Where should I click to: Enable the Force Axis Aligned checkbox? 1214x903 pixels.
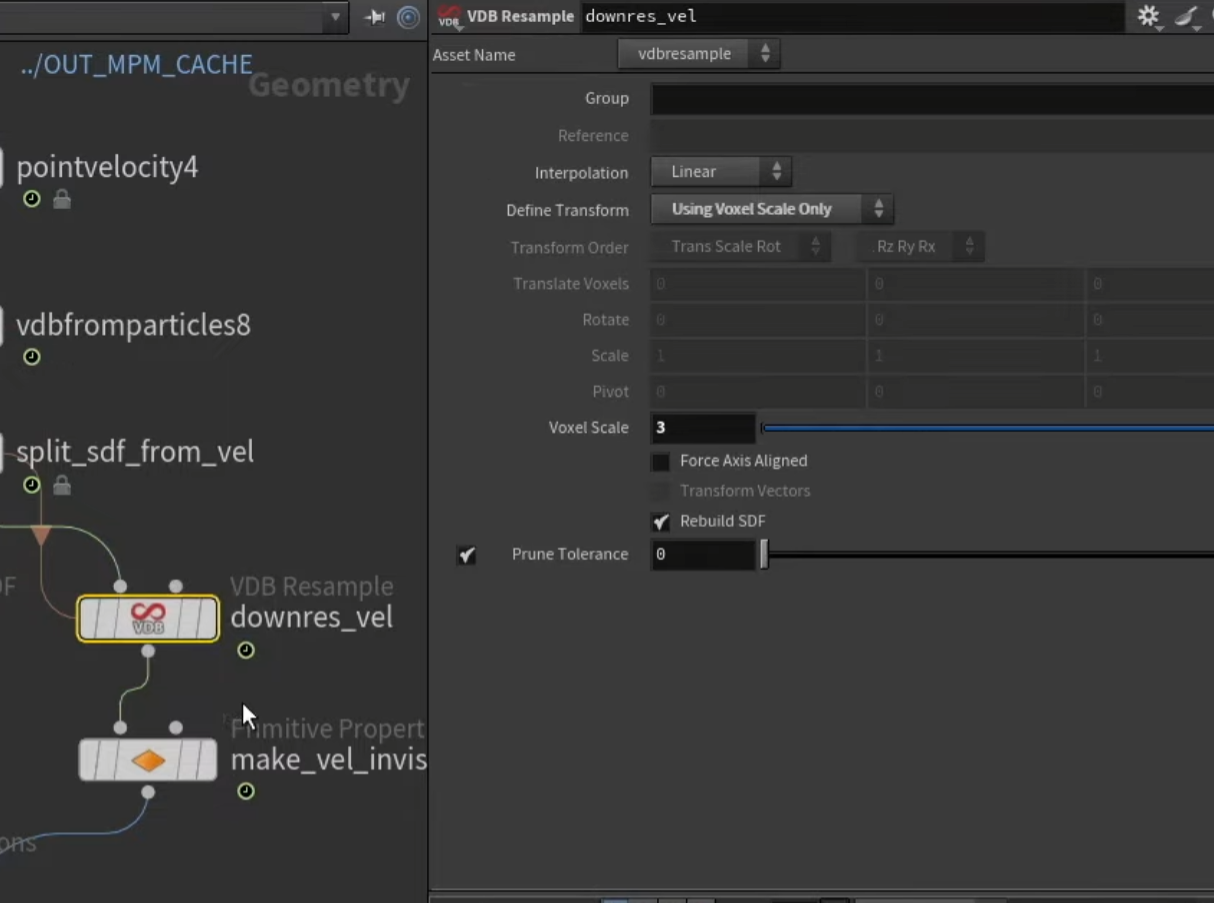(661, 462)
